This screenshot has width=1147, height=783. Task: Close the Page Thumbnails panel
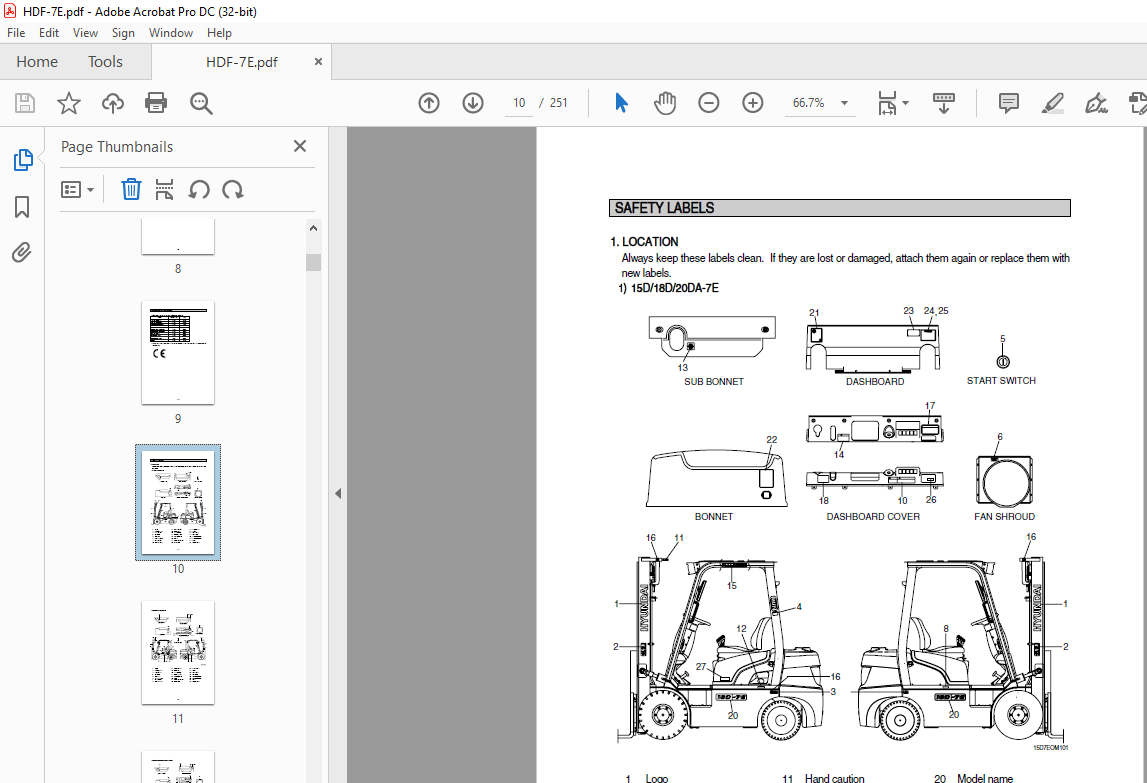point(300,146)
